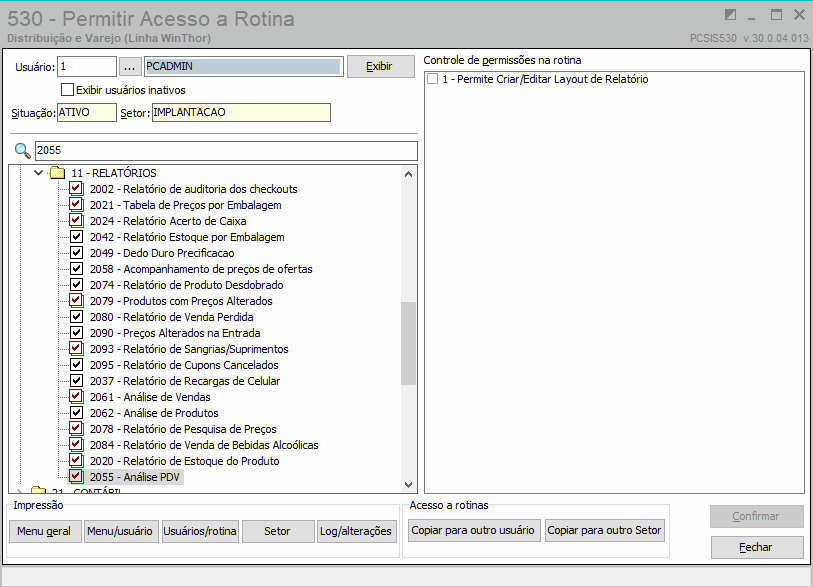Toggle checkbox for 2080 Relatório de Venda Perdida

[76, 317]
